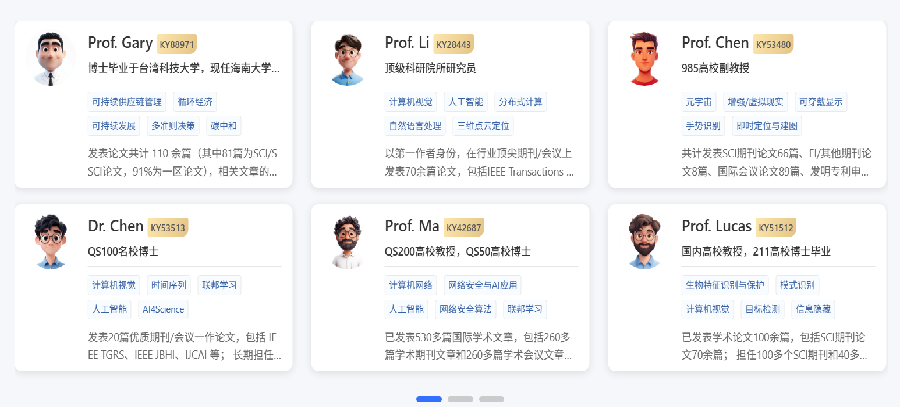Click Prof. Li's avatar with glasses
Image resolution: width=900 pixels, height=407 pixels.
pyautogui.click(x=347, y=59)
